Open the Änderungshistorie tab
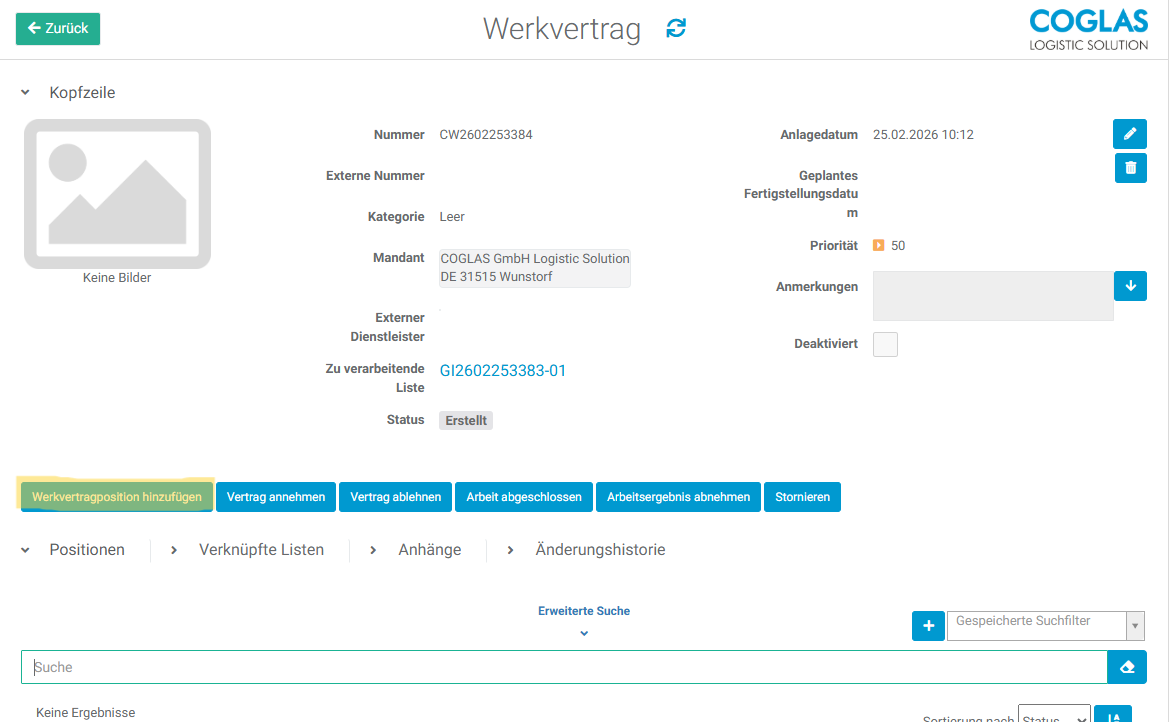Image resolution: width=1169 pixels, height=722 pixels. click(x=600, y=550)
